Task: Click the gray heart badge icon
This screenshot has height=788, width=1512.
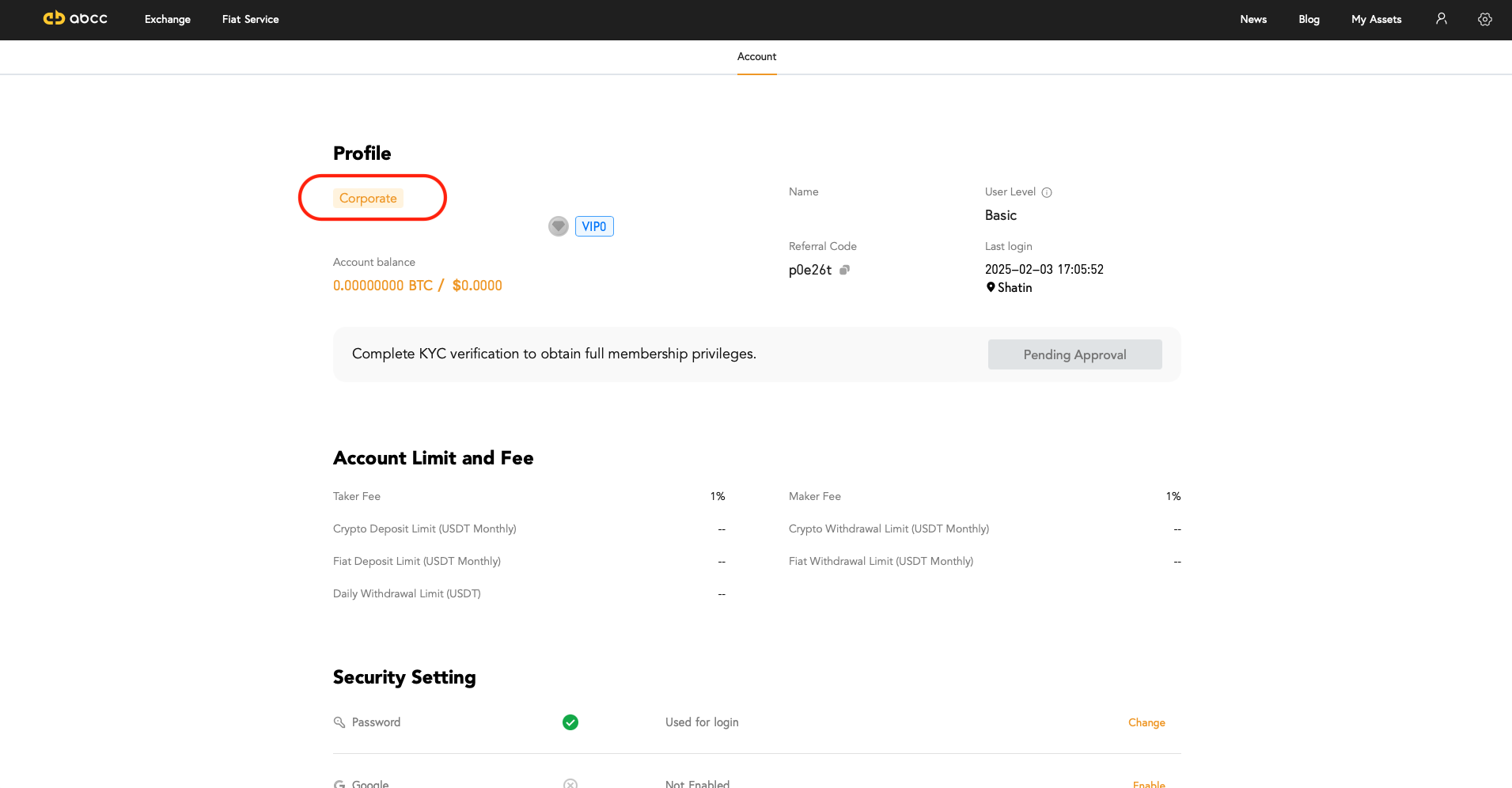Action: point(559,226)
